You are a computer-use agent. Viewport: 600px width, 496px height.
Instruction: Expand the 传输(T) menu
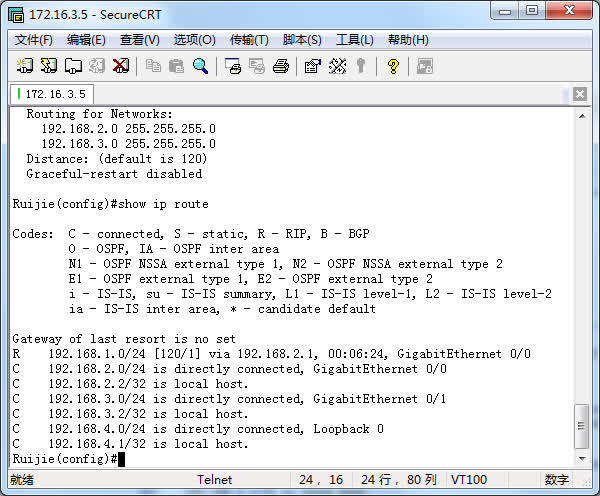click(249, 40)
